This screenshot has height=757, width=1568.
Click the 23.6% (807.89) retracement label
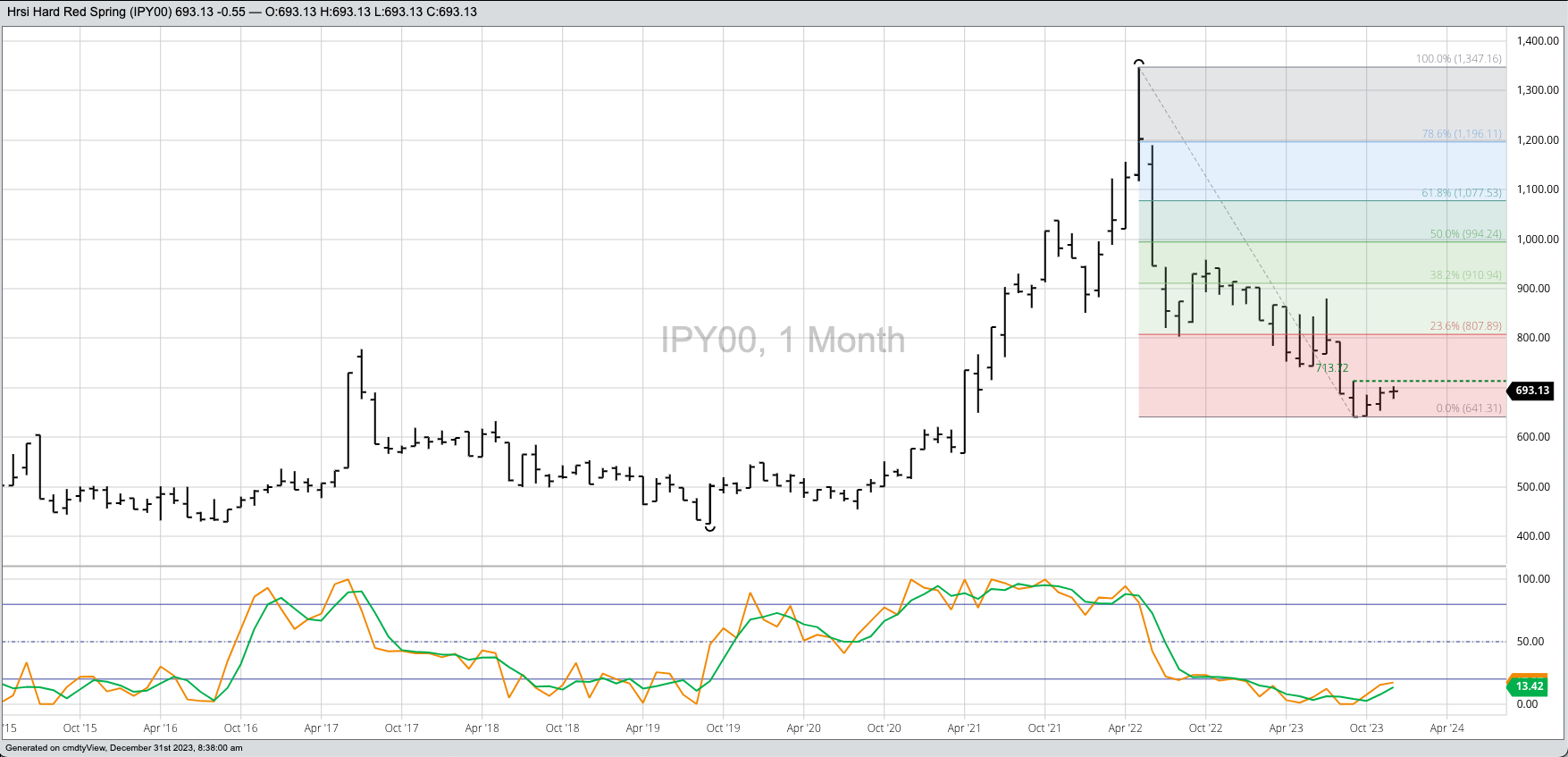[1465, 326]
